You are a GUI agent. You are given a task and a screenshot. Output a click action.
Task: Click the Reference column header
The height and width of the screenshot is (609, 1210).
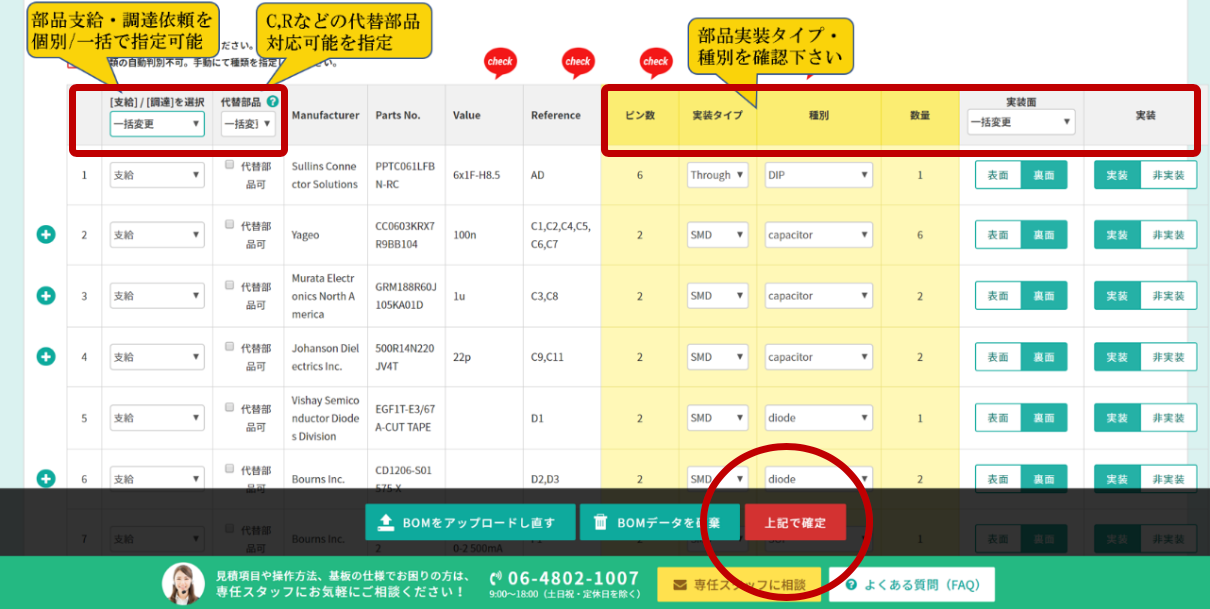click(556, 115)
